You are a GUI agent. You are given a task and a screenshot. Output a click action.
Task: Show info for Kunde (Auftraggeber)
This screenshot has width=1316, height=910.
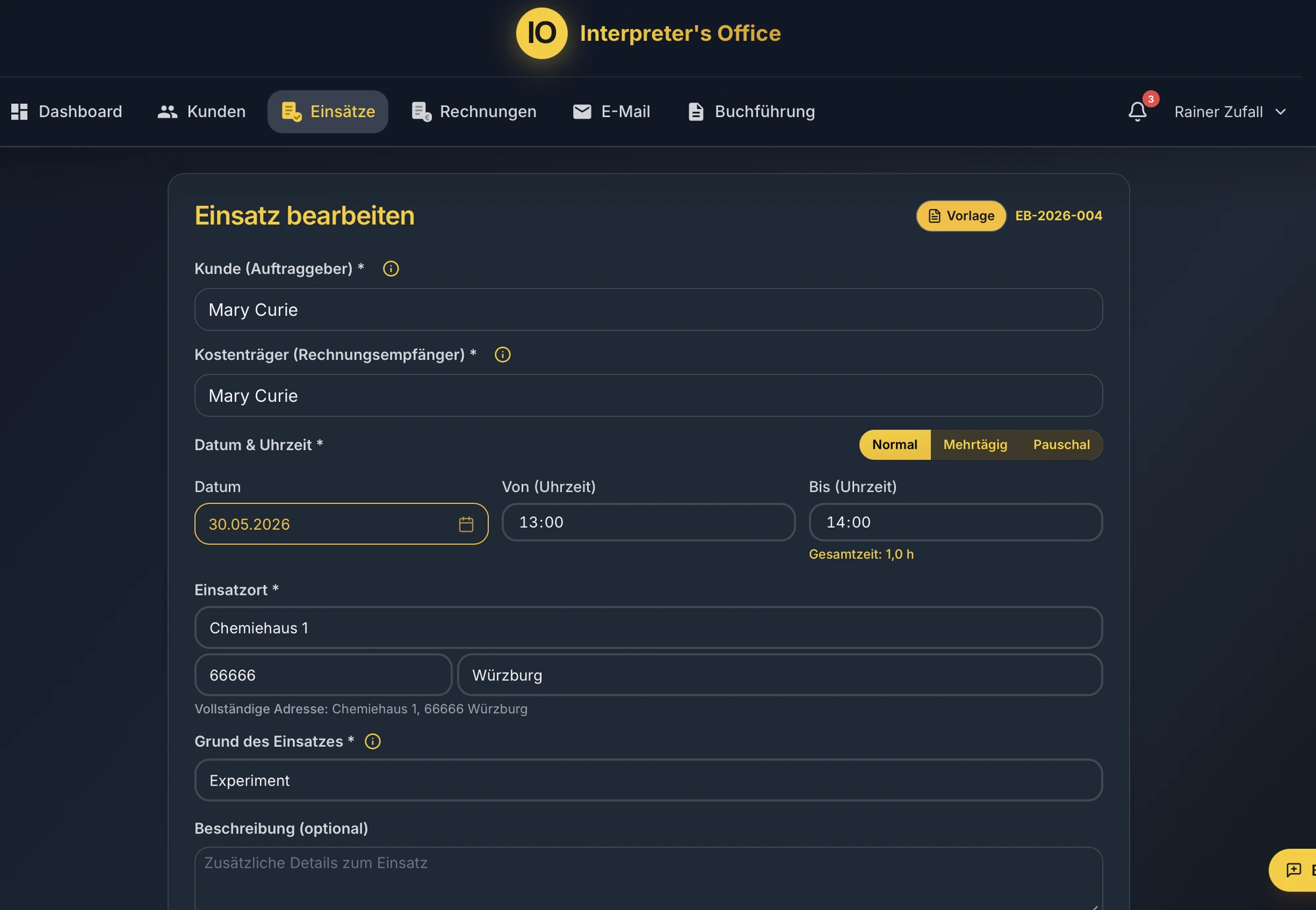[391, 268]
